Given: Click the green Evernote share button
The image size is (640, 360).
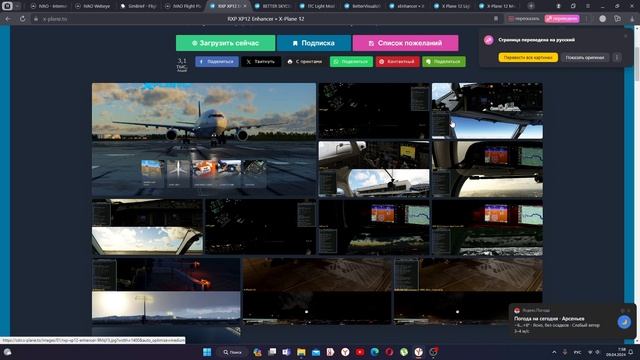Looking at the screenshot, I should pos(444,62).
